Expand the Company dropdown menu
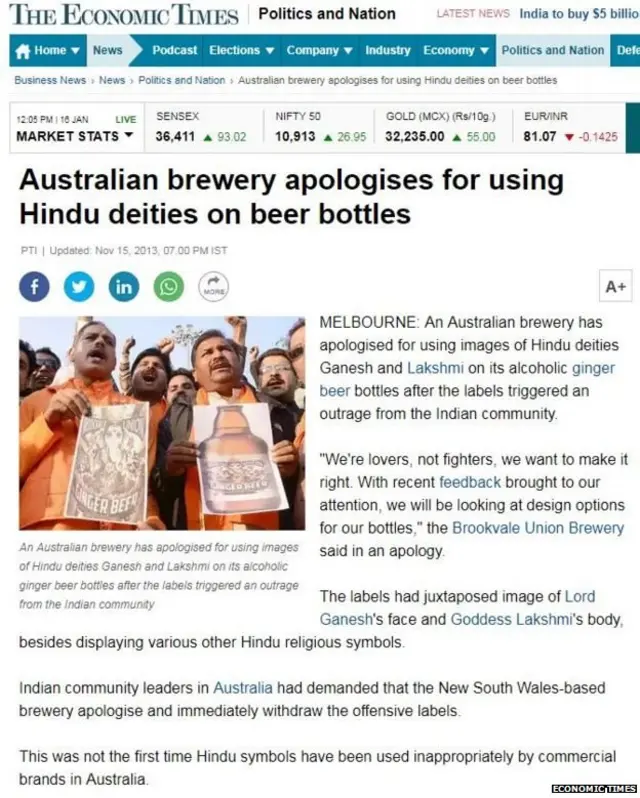The height and width of the screenshot is (798, 640). 319,50
